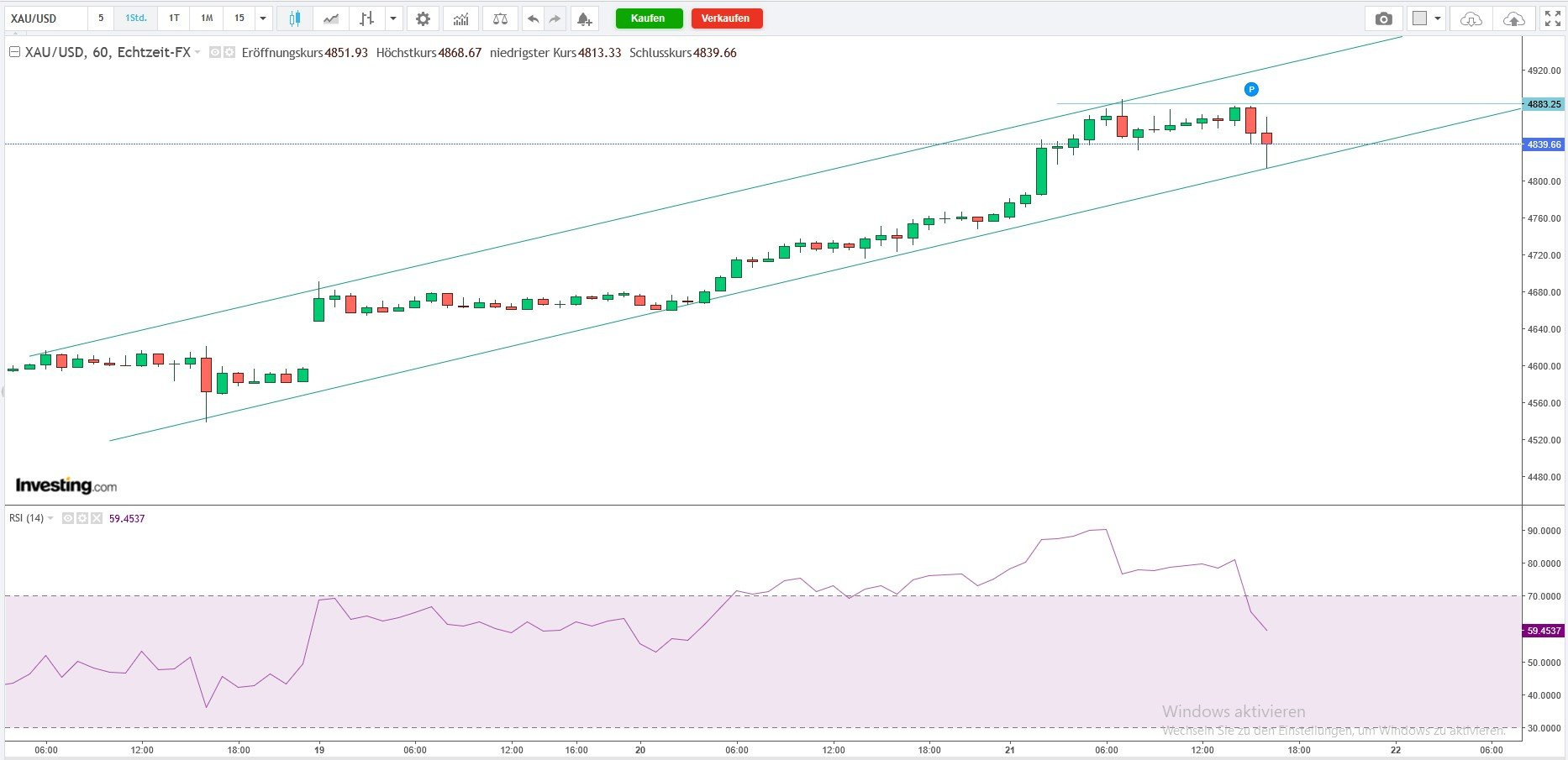Open the bar style dropdown arrow
The height and width of the screenshot is (760, 1568).
[x=392, y=18]
